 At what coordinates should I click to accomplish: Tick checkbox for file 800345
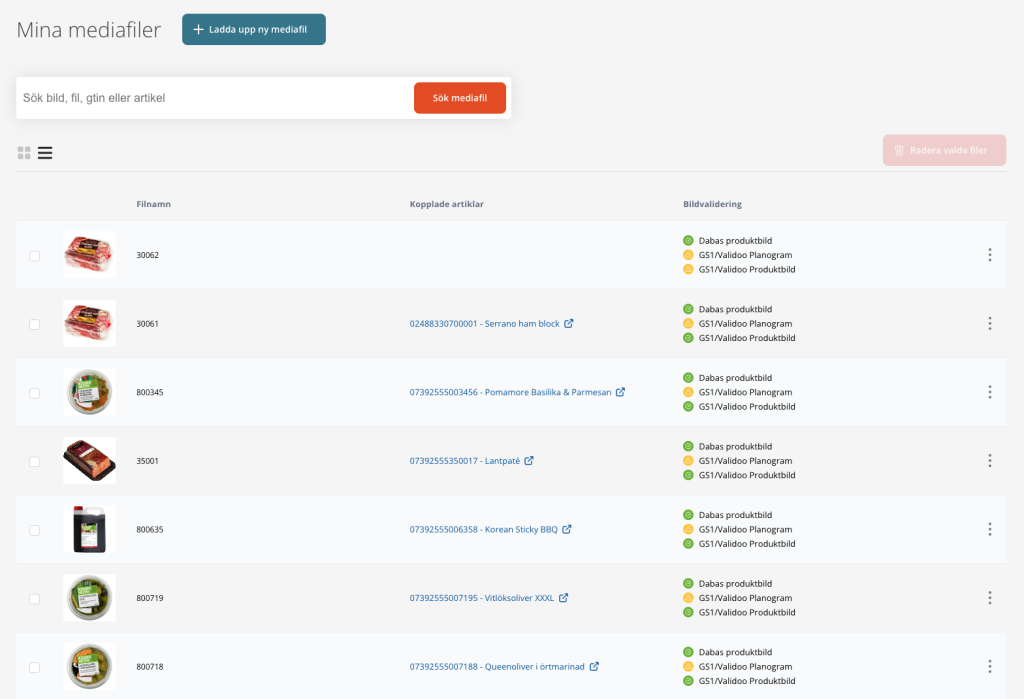[35, 393]
